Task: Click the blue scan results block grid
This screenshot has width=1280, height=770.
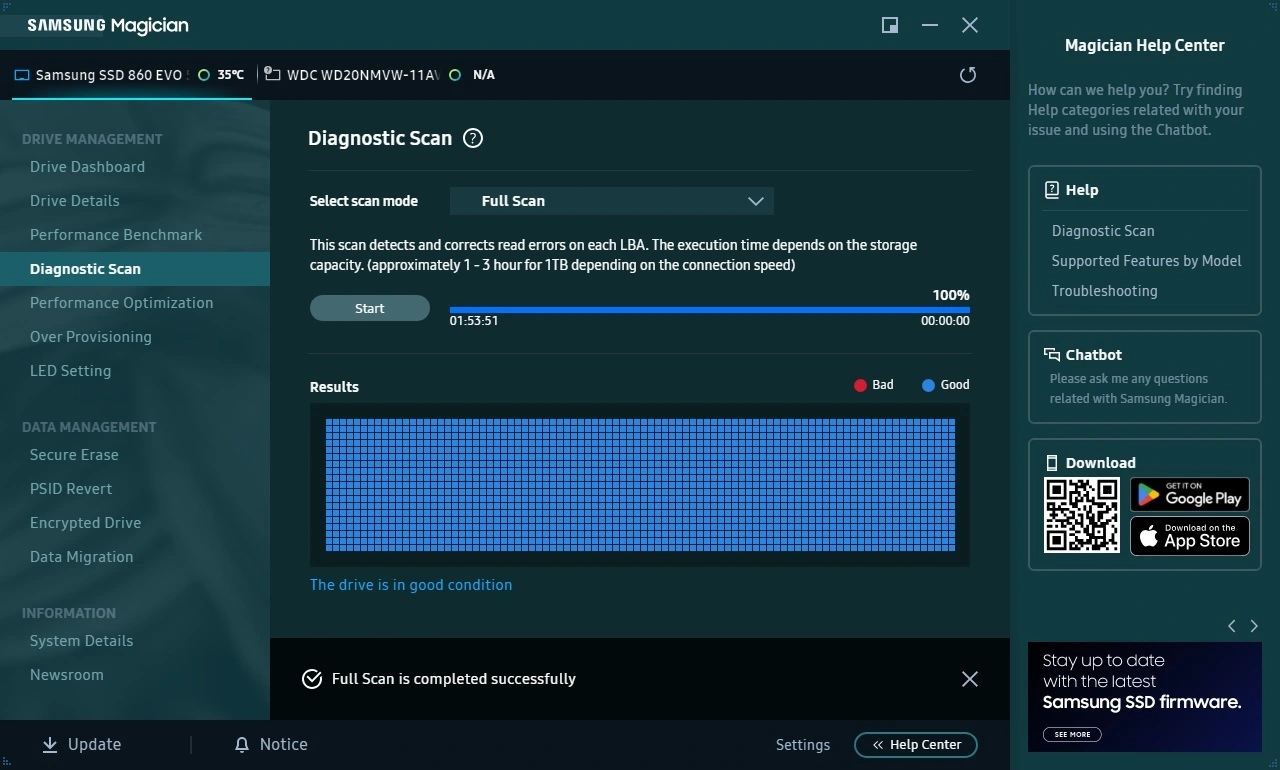Action: pyautogui.click(x=640, y=485)
